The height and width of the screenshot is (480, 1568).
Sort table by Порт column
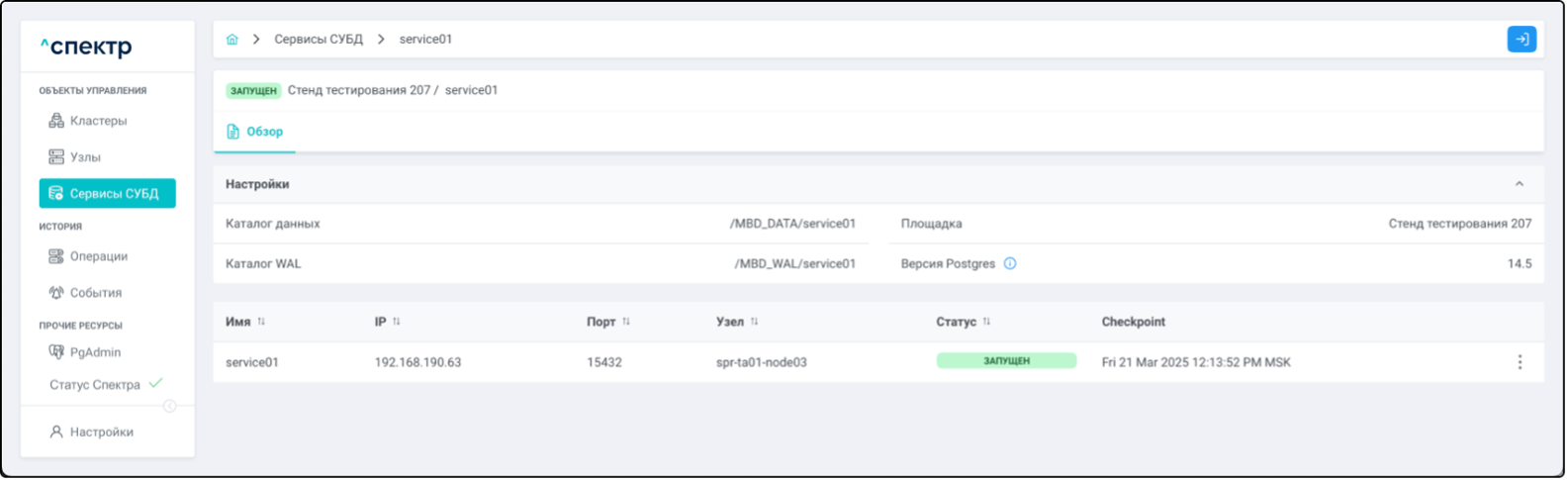[625, 323]
